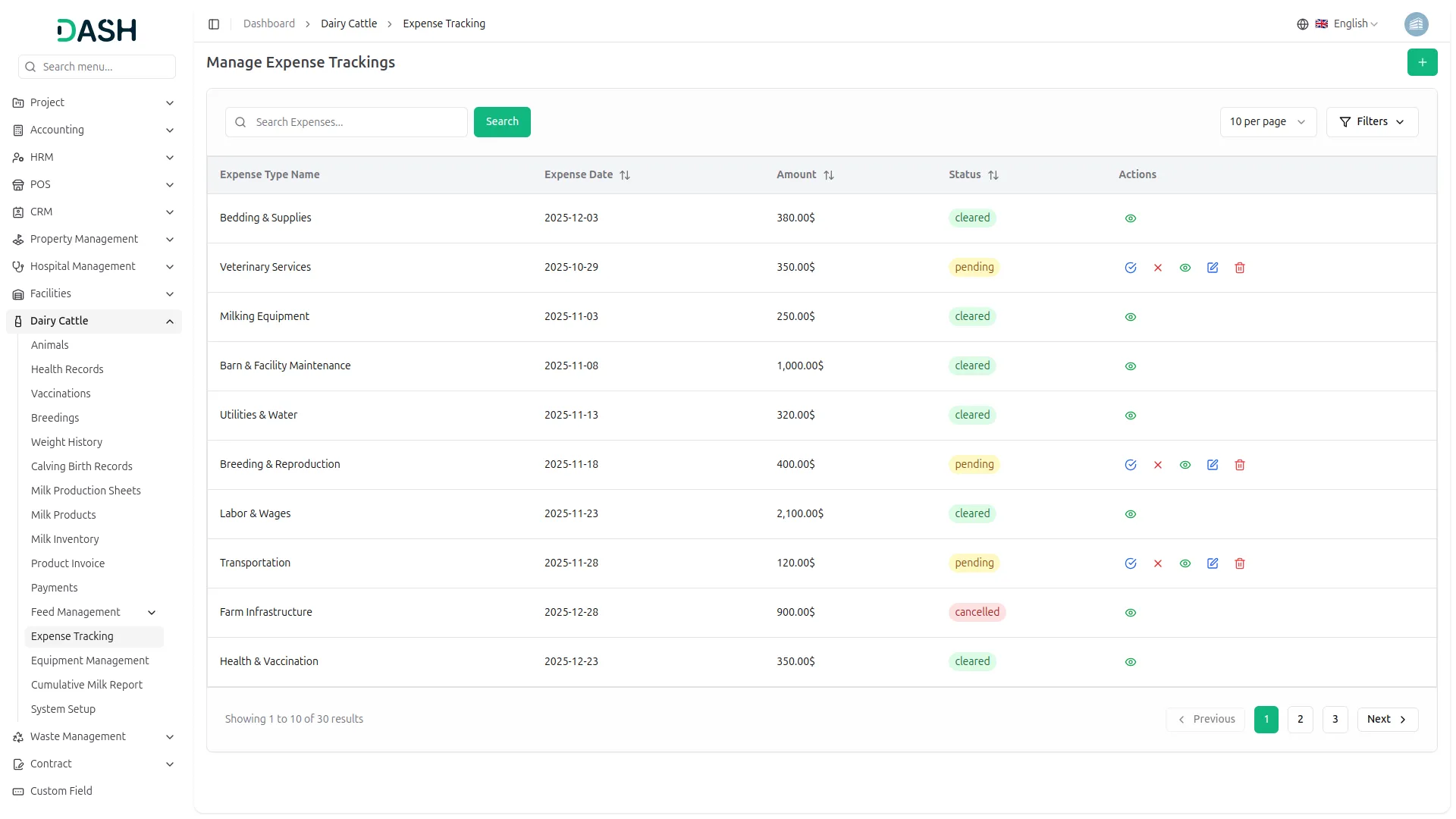The width and height of the screenshot is (1456, 819).
Task: Open Milk Production Sheets menu item
Action: tap(86, 491)
